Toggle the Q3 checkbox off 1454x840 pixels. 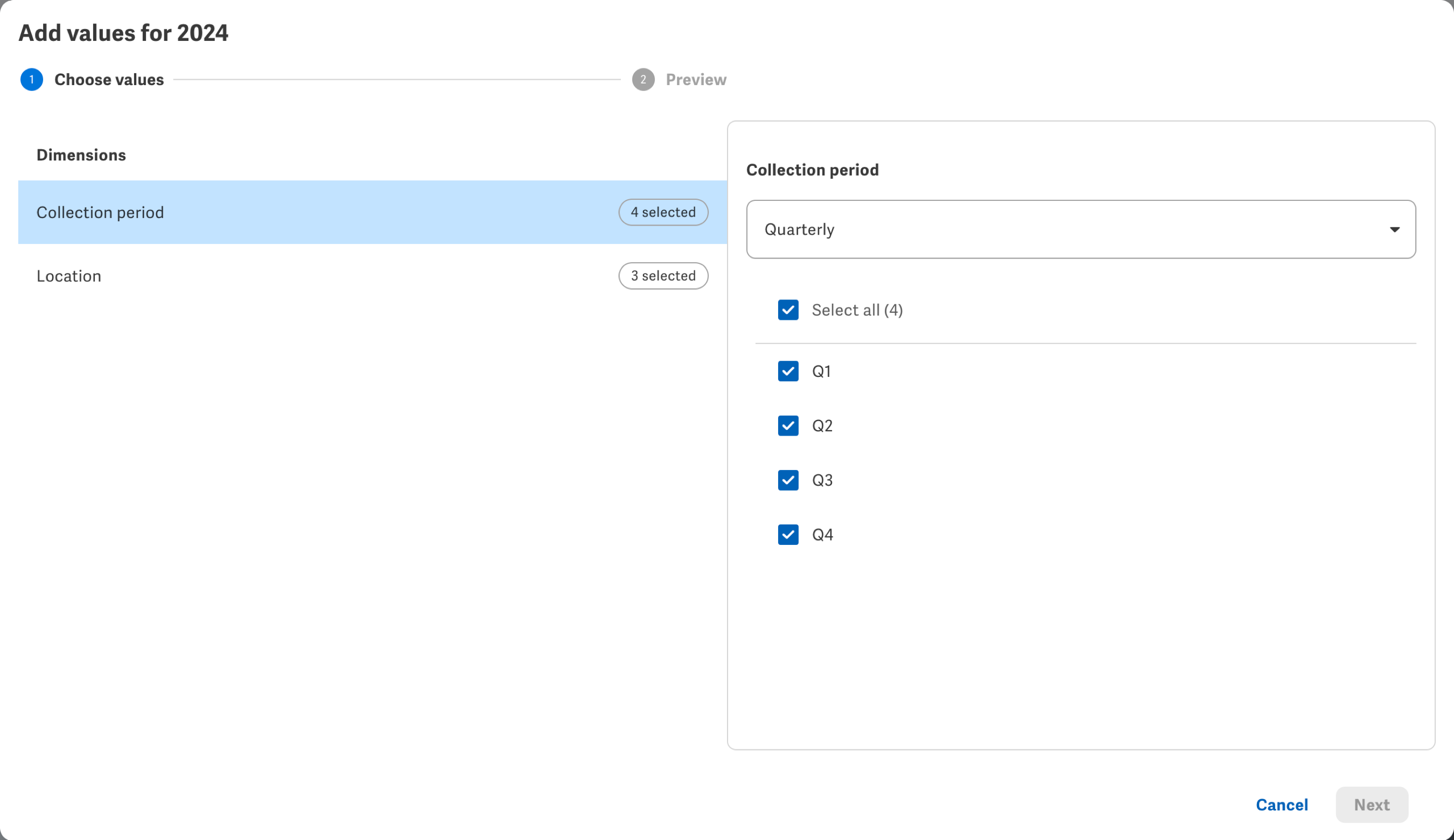pyautogui.click(x=787, y=480)
